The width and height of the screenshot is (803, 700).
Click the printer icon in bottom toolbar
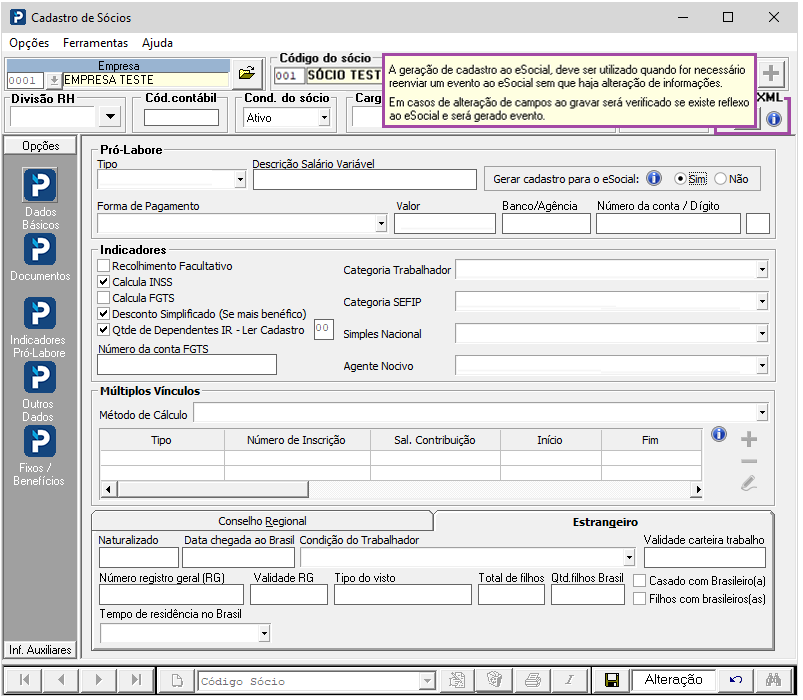coord(533,680)
